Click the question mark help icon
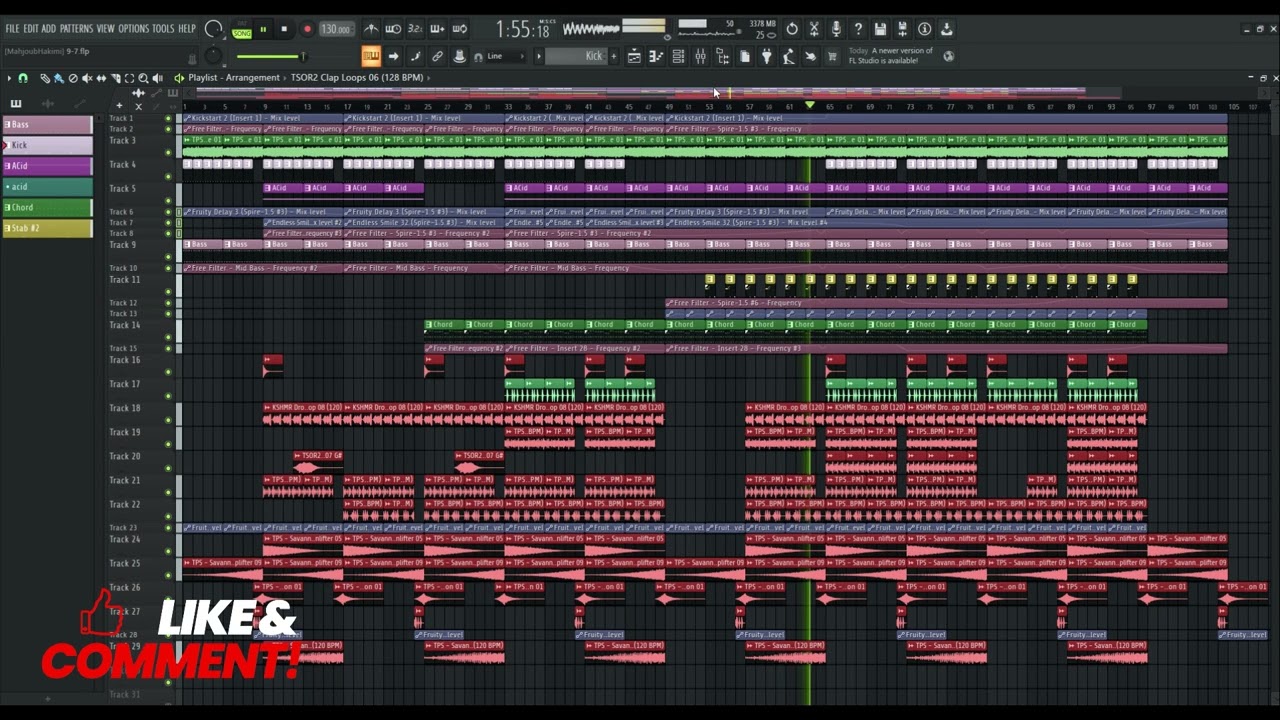The width and height of the screenshot is (1280, 720). pos(858,29)
